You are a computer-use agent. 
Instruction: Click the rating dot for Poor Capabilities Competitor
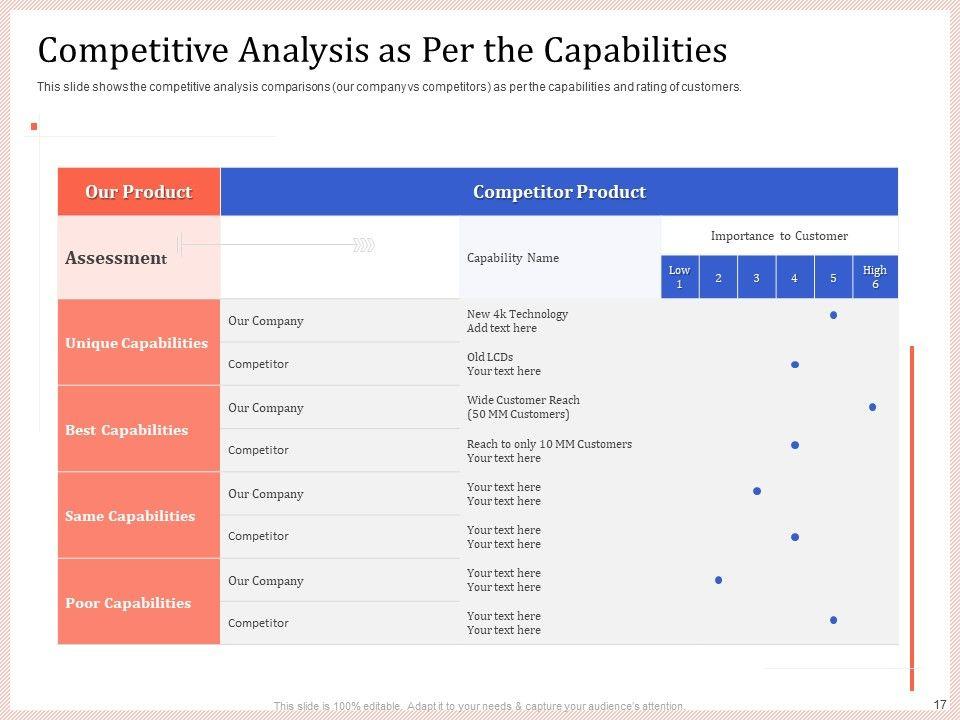click(x=833, y=620)
